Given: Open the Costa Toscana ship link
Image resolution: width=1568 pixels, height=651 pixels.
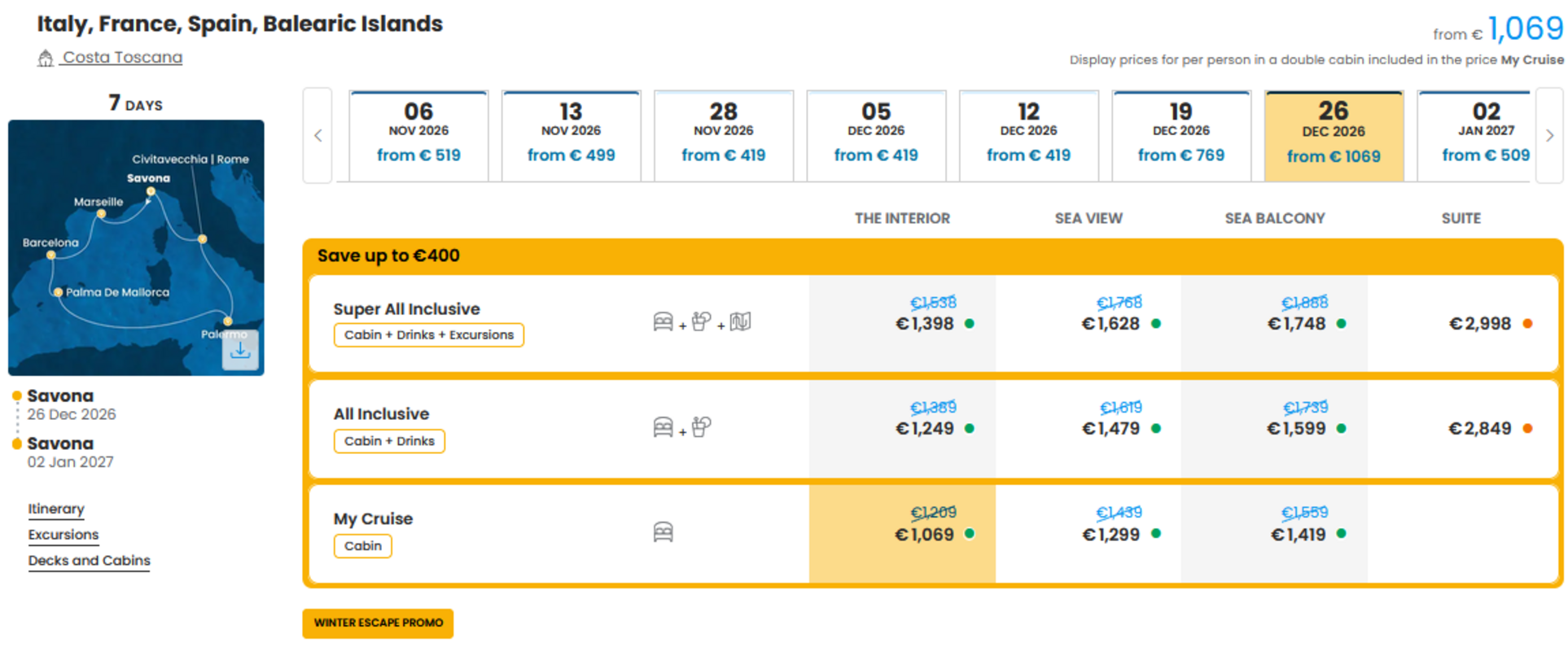Looking at the screenshot, I should coord(122,58).
